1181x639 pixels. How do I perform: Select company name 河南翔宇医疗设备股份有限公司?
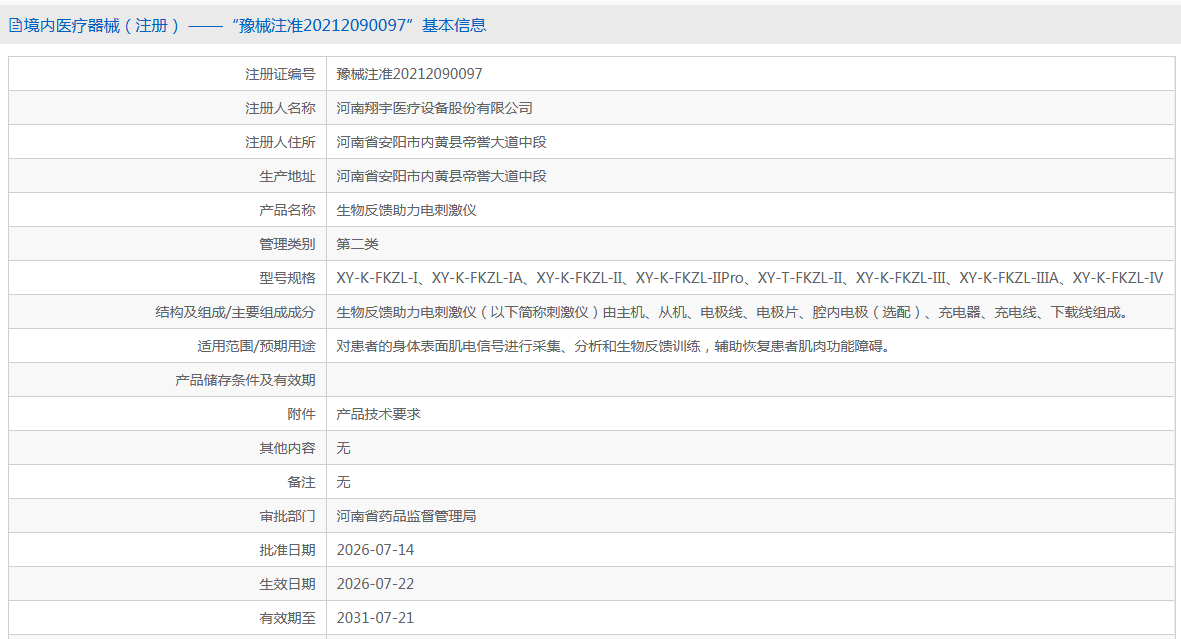point(435,108)
